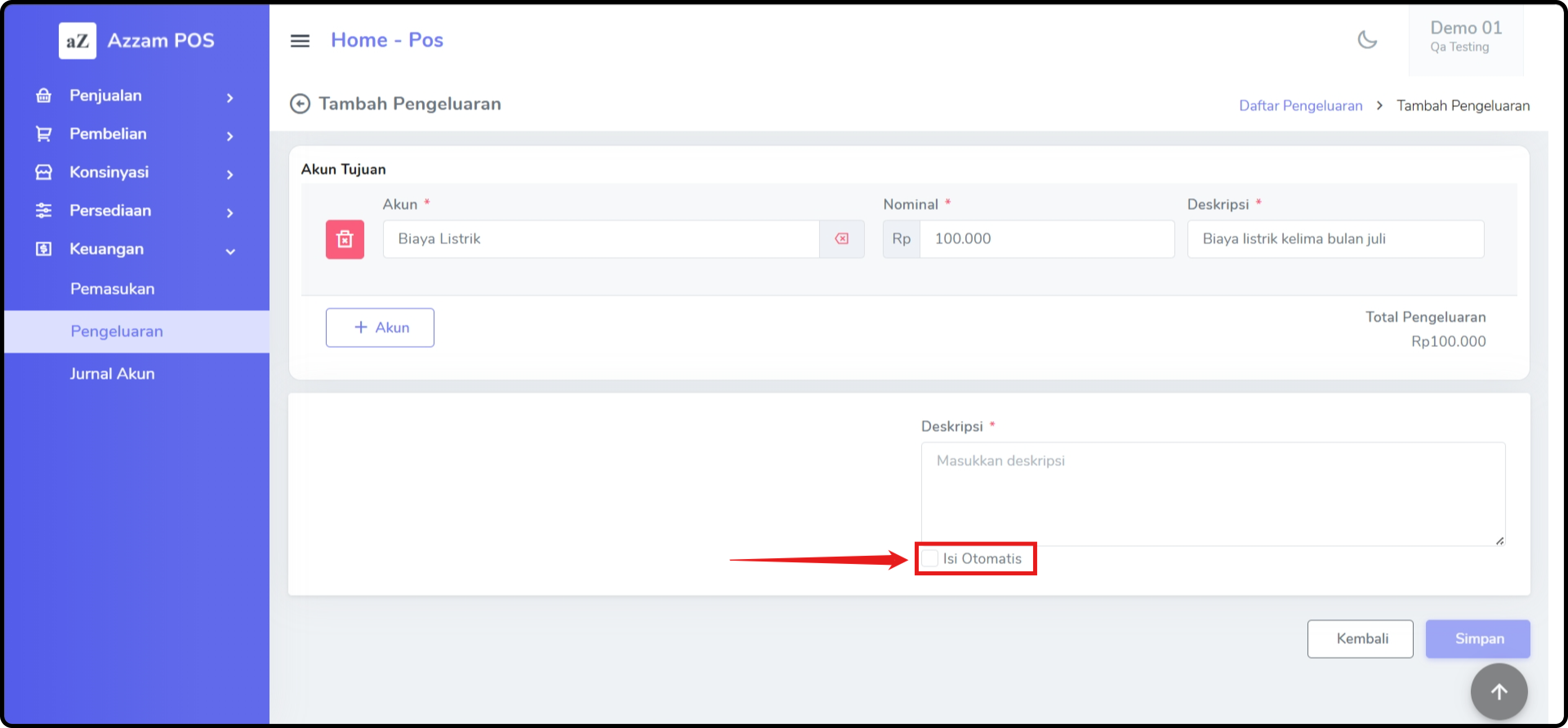
Task: Click the Penjualan basket icon
Action: pyautogui.click(x=44, y=95)
